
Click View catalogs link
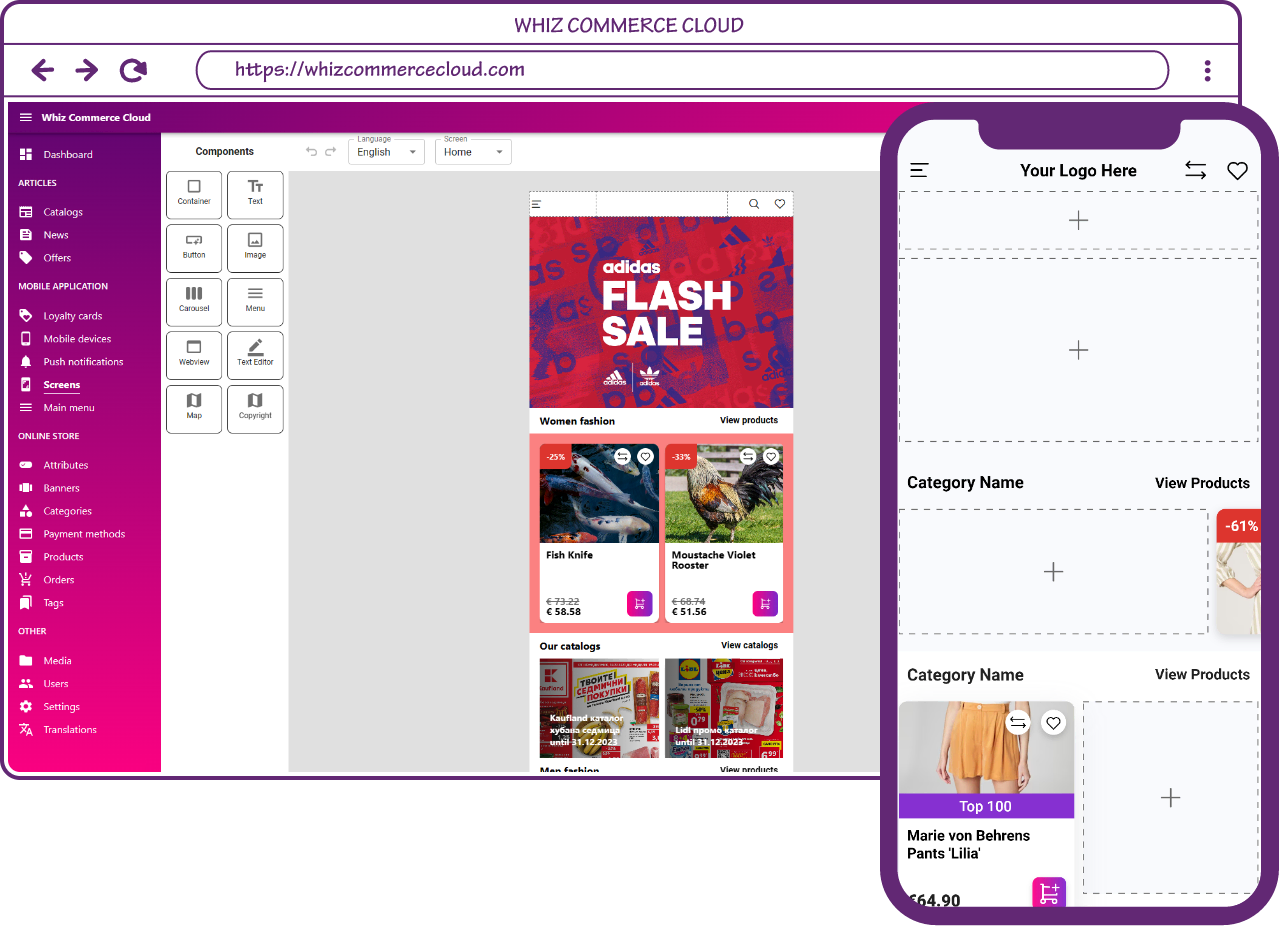(749, 645)
